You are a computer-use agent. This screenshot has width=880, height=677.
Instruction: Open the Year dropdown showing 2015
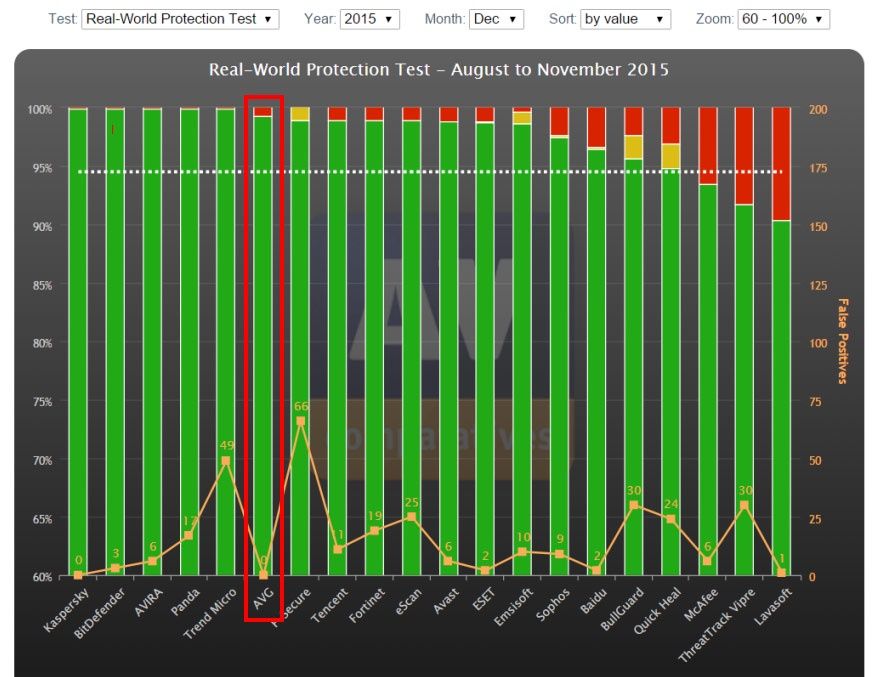click(x=369, y=19)
